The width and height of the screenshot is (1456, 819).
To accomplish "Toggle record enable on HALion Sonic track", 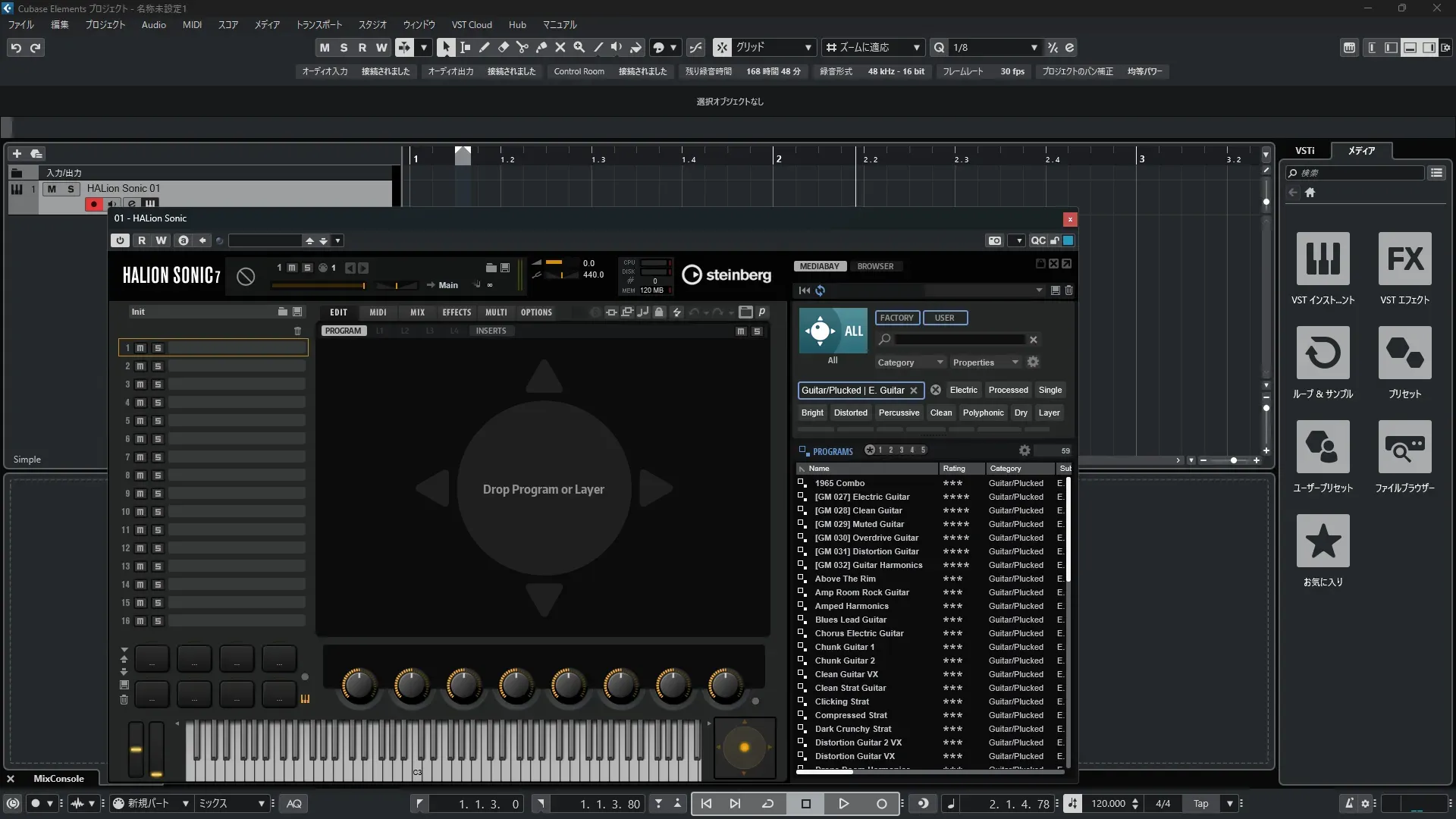I will tap(93, 203).
